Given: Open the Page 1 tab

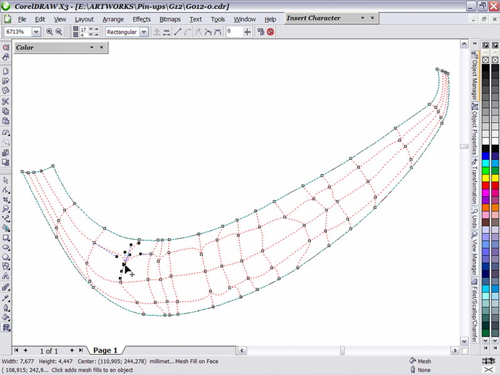Looking at the screenshot, I should [105, 350].
